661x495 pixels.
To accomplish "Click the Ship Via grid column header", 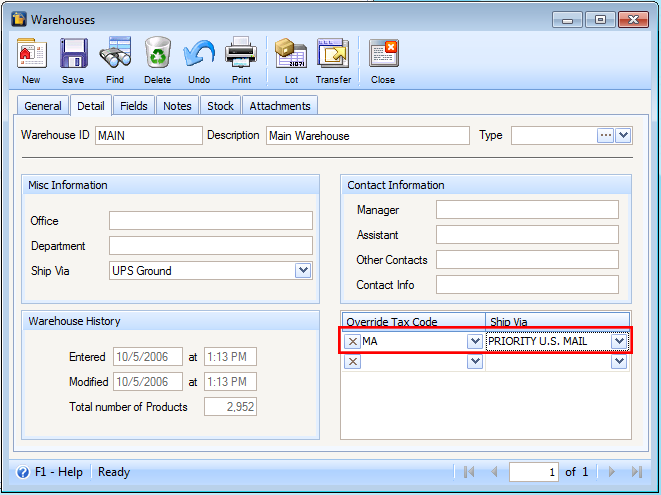I will pos(557,321).
